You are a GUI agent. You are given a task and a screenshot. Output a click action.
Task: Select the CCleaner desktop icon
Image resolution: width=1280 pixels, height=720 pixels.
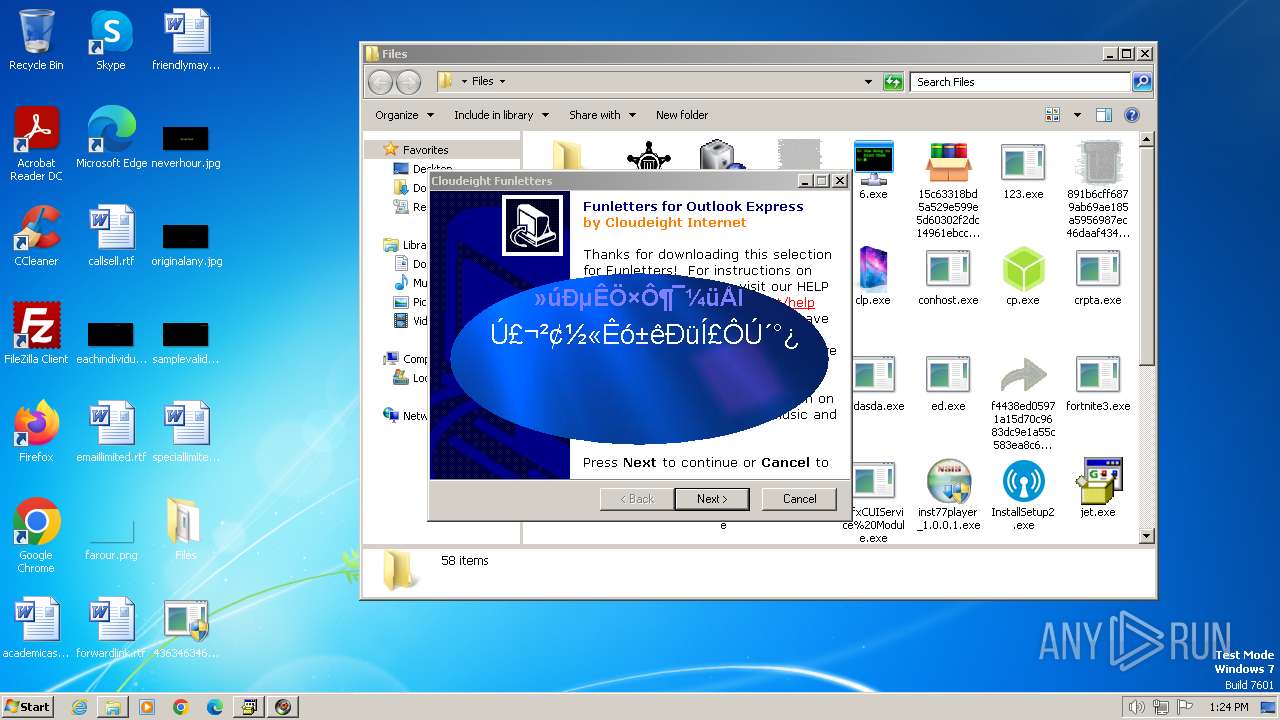(36, 236)
